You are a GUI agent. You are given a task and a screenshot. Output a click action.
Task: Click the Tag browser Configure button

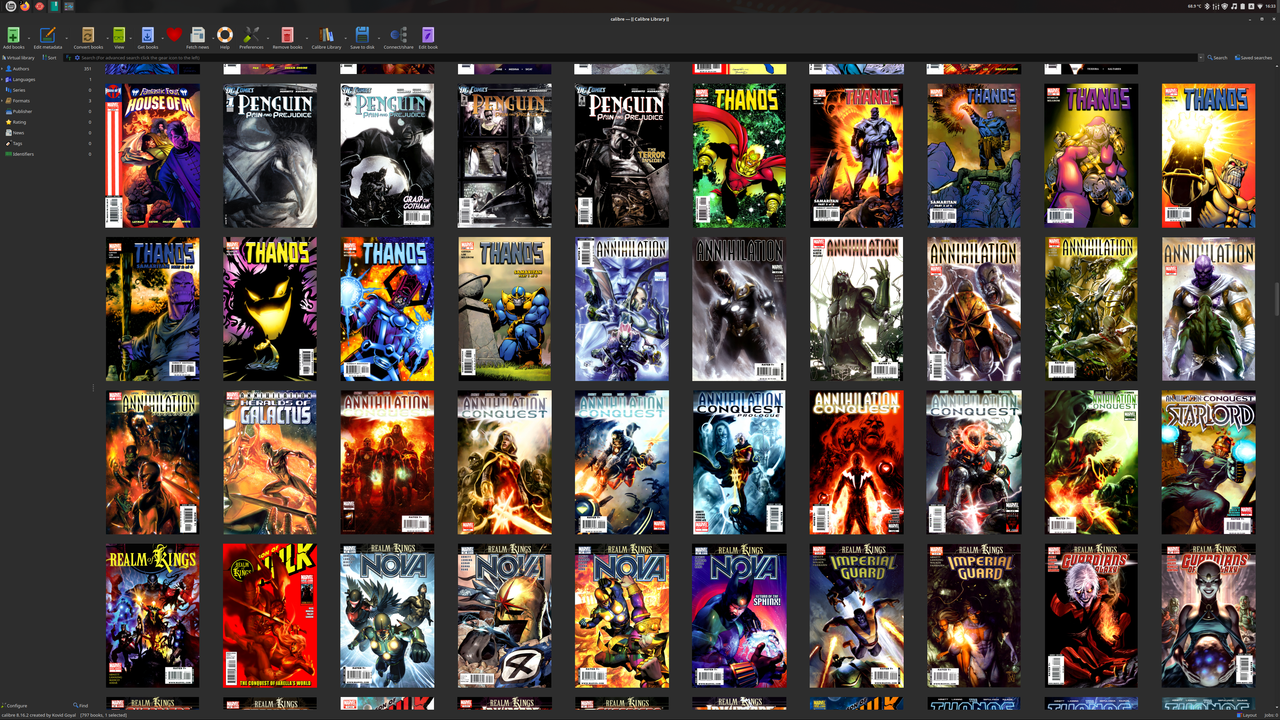pos(15,705)
